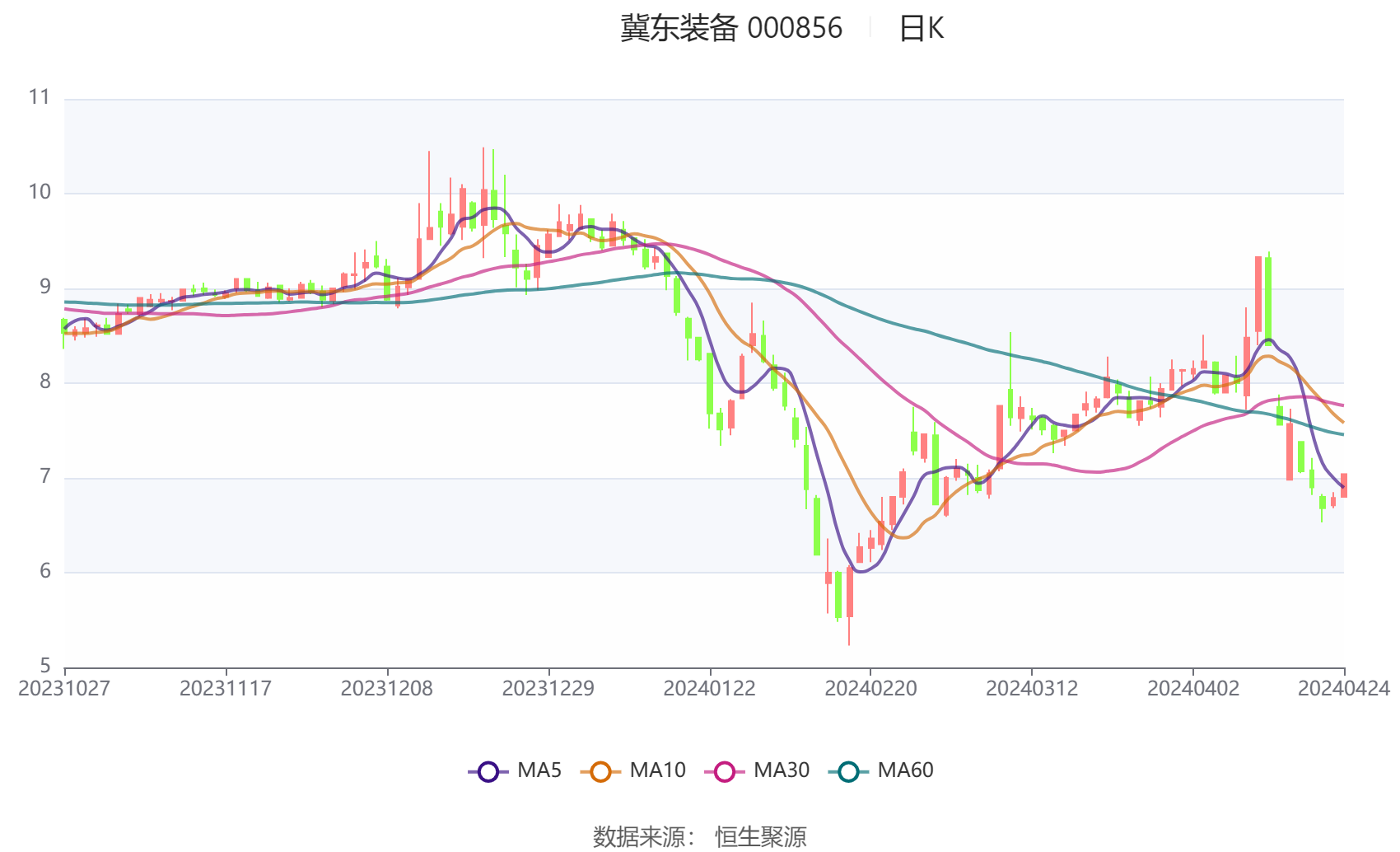This screenshot has width=1400, height=852.
Task: Click x-axis date label 20240424
Action: (x=1344, y=688)
